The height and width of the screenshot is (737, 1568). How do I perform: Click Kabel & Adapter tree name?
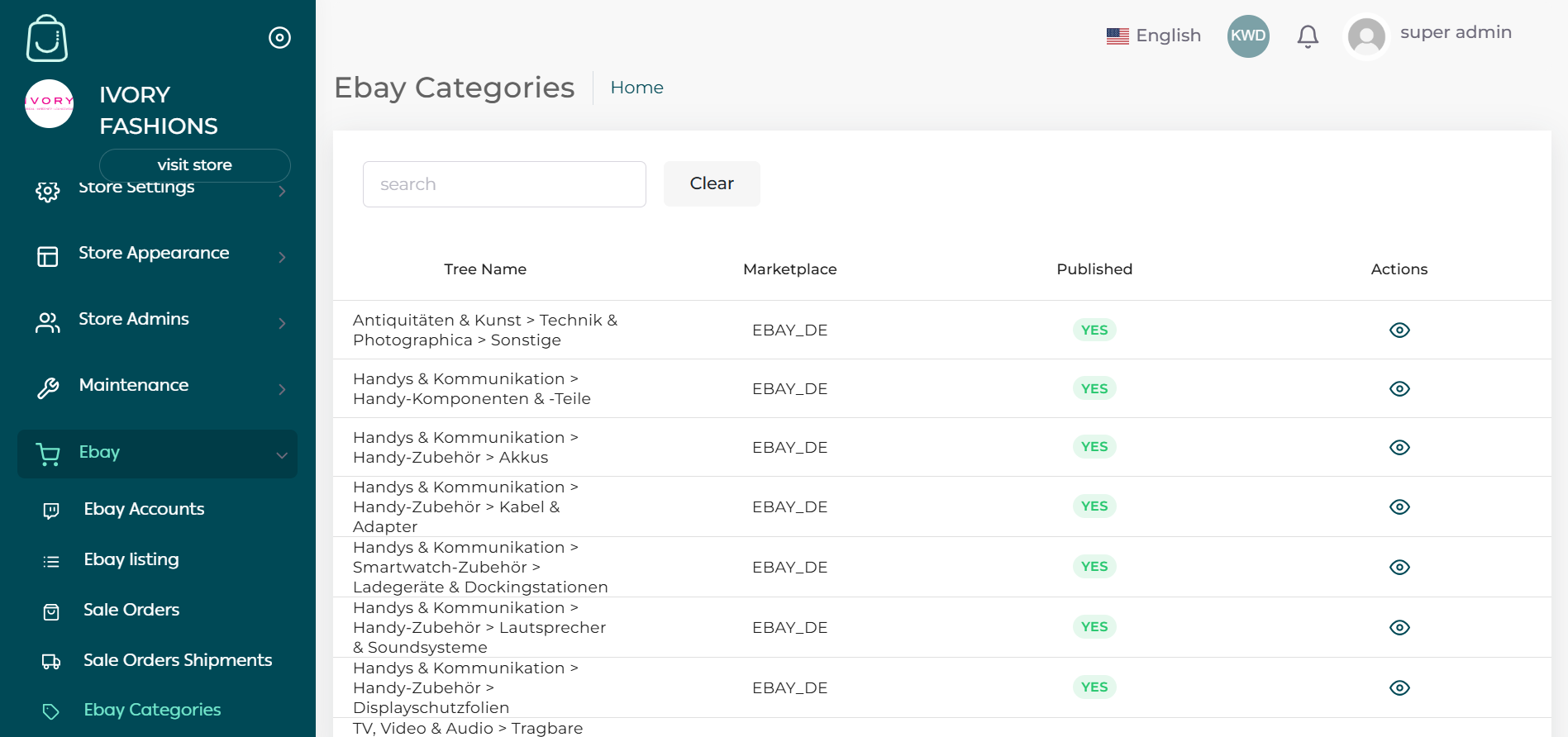coord(465,507)
